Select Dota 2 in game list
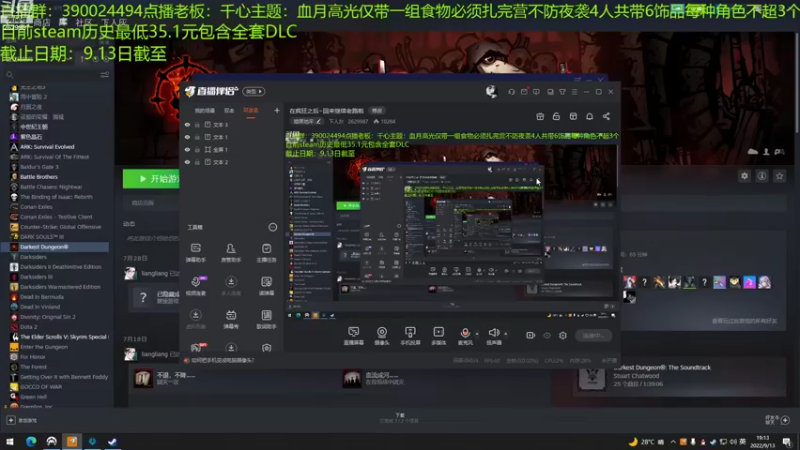This screenshot has height=450, width=800. coord(29,327)
